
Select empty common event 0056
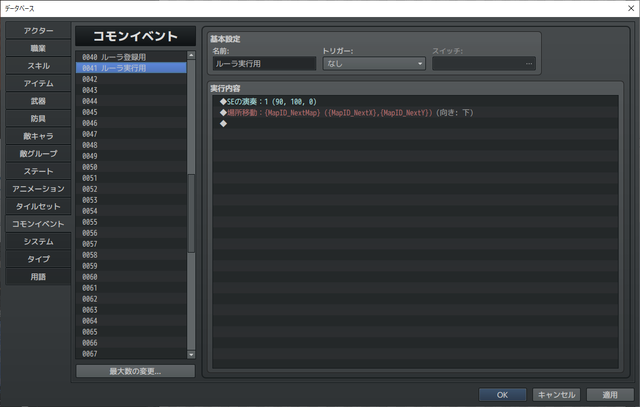131,233
